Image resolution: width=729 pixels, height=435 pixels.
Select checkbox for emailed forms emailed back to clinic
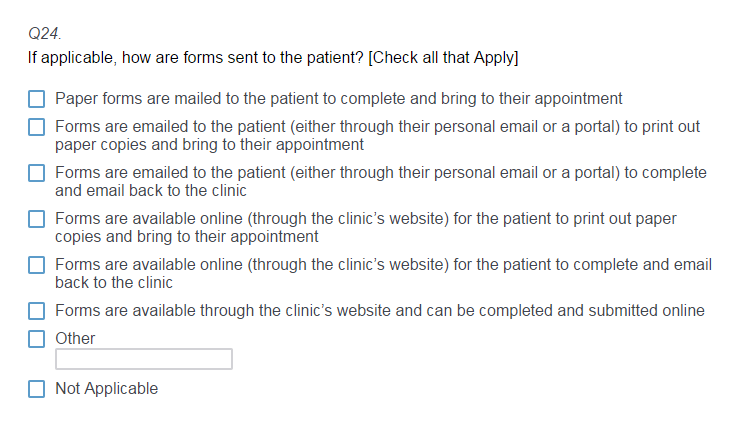[36, 173]
